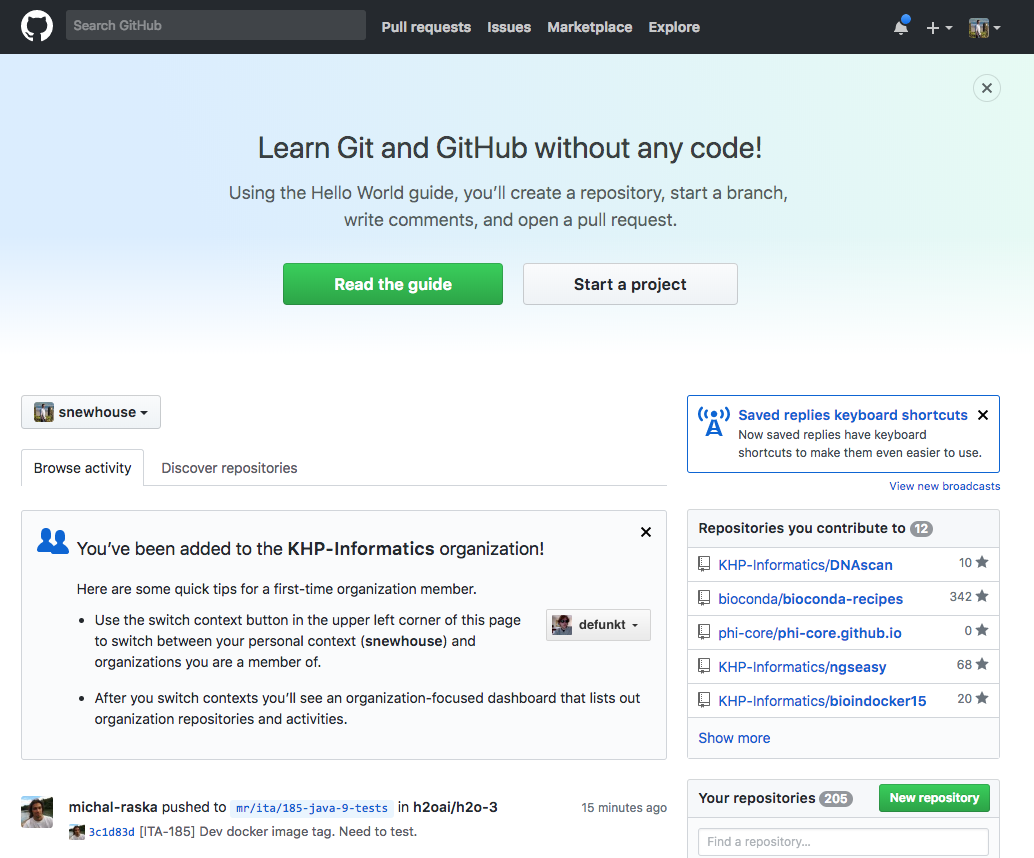
Task: Click the star icon for bioconda-recipes
Action: 982,596
